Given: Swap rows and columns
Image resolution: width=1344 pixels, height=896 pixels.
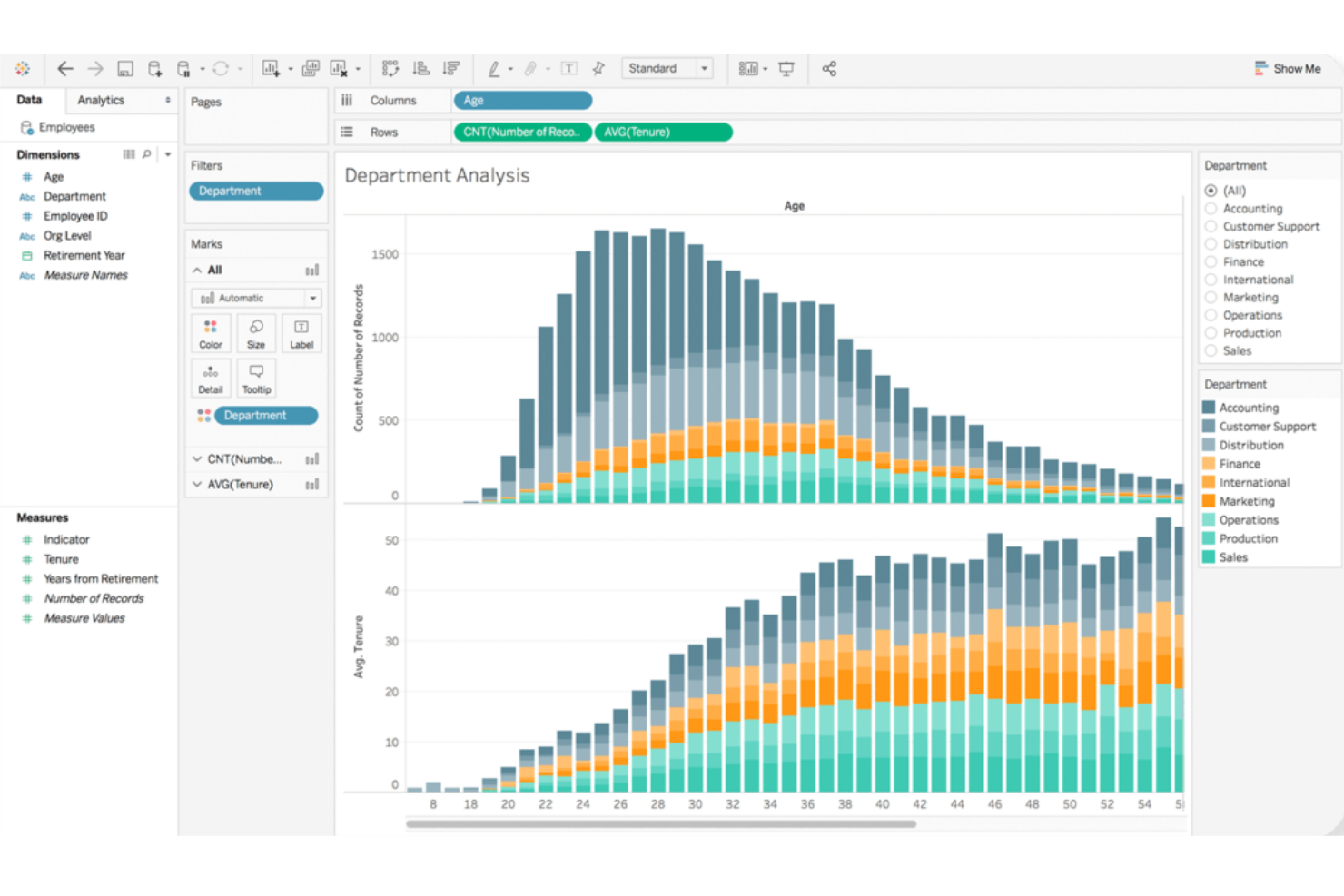Looking at the screenshot, I should (390, 68).
